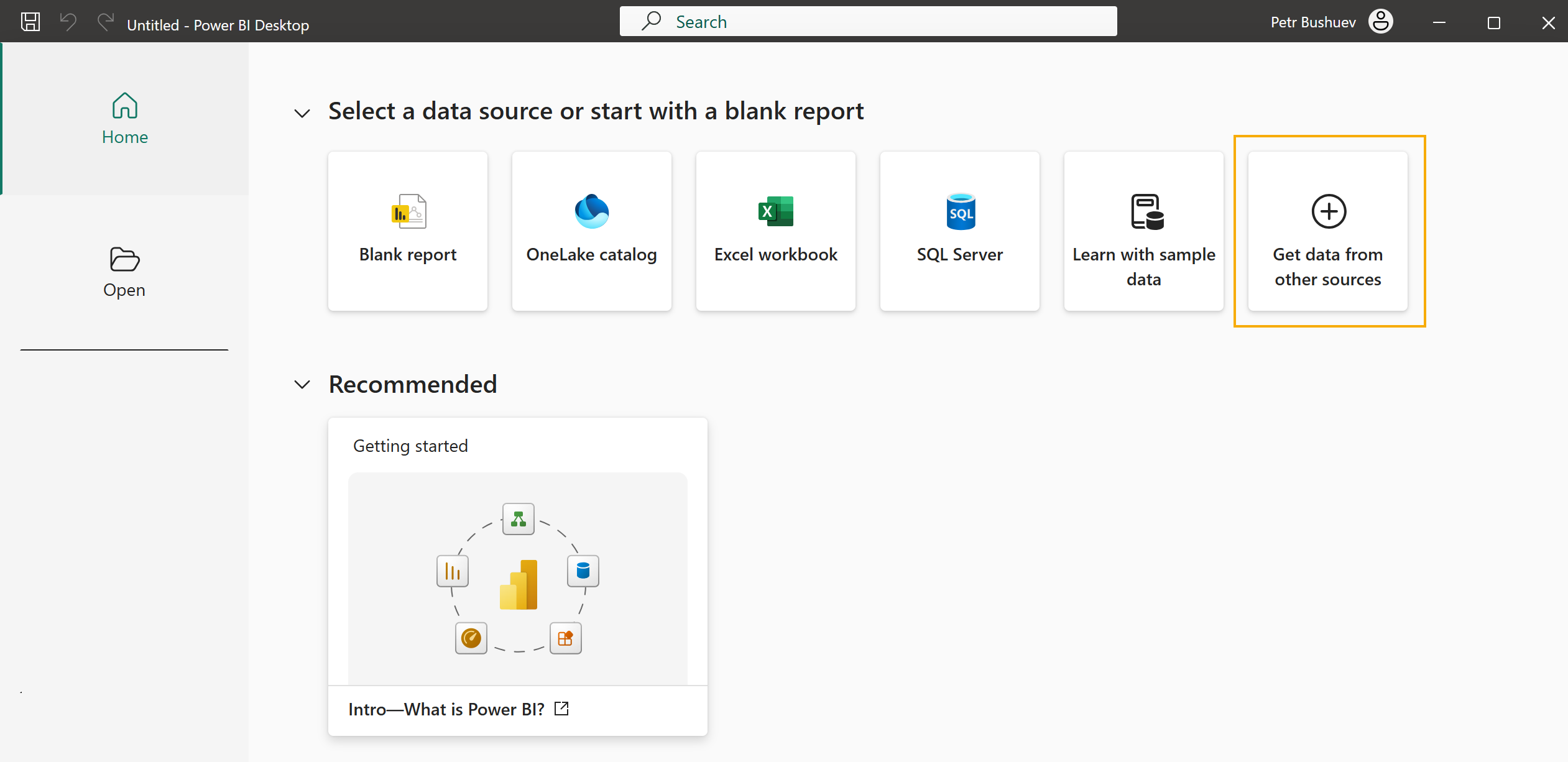
Task: Maximize the Power BI Desktop window
Action: (1493, 22)
